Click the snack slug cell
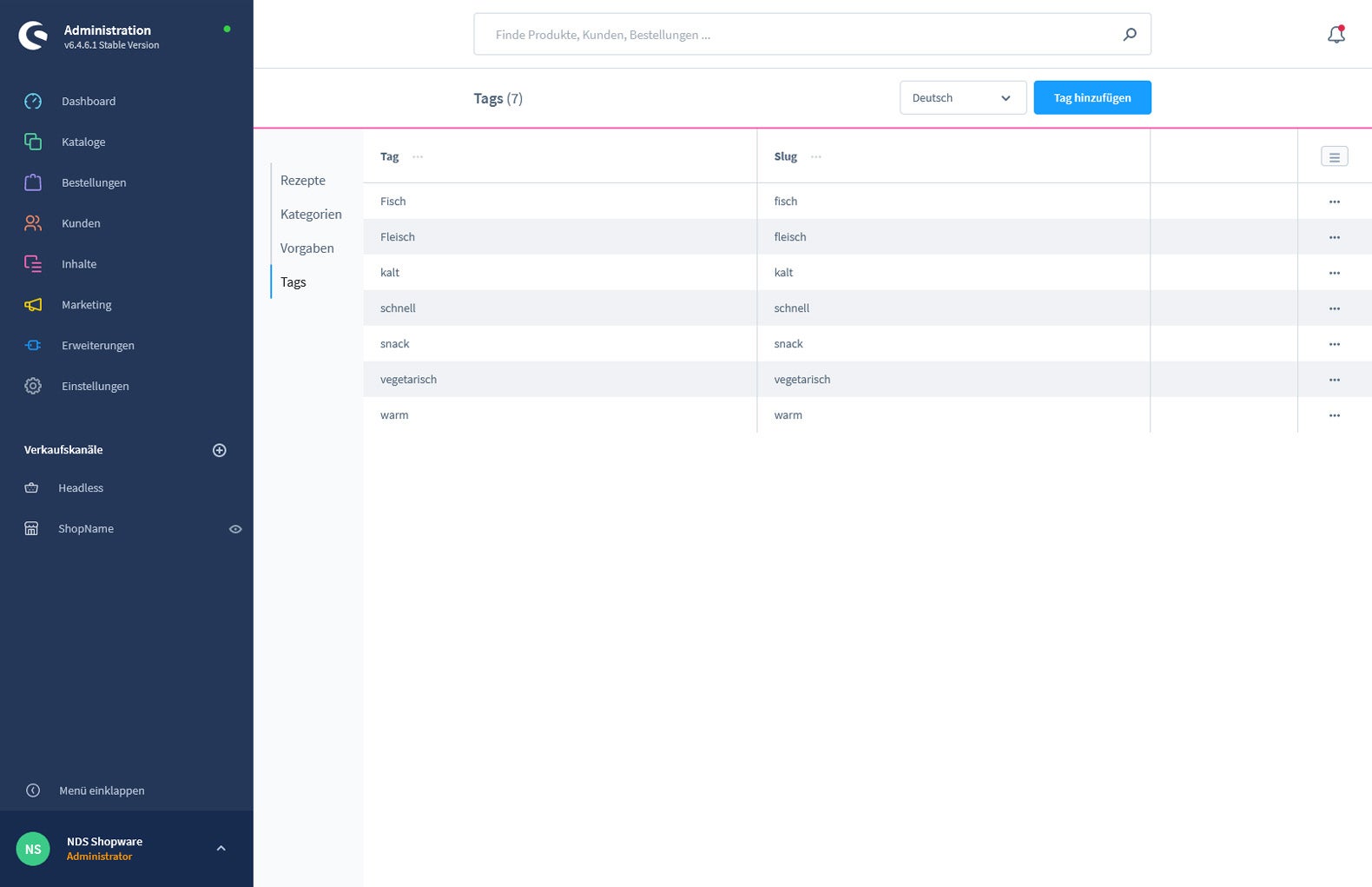 tap(953, 344)
